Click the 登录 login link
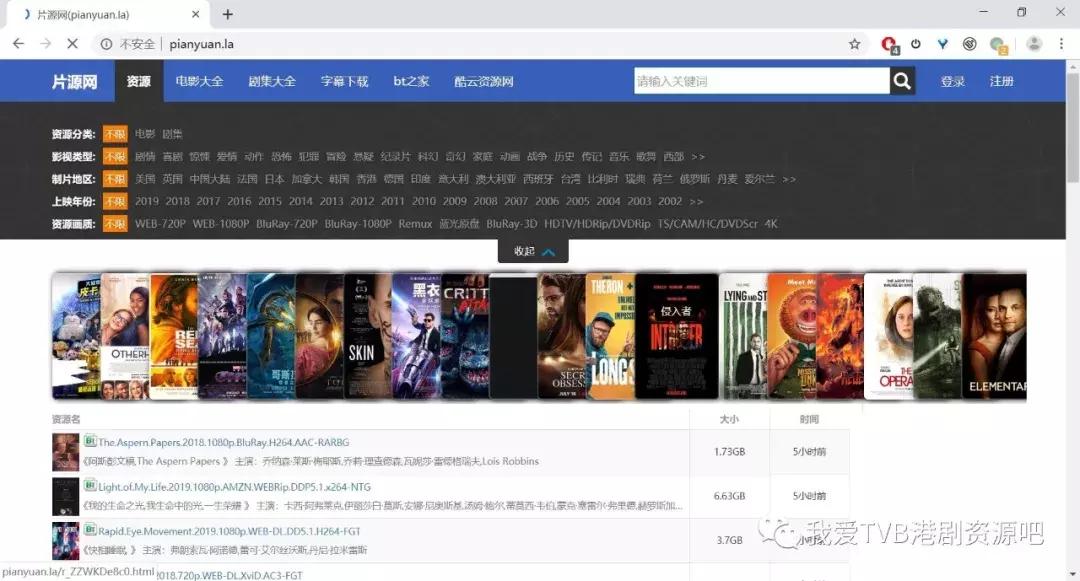Screen dimensions: 1080x581 coord(953,81)
